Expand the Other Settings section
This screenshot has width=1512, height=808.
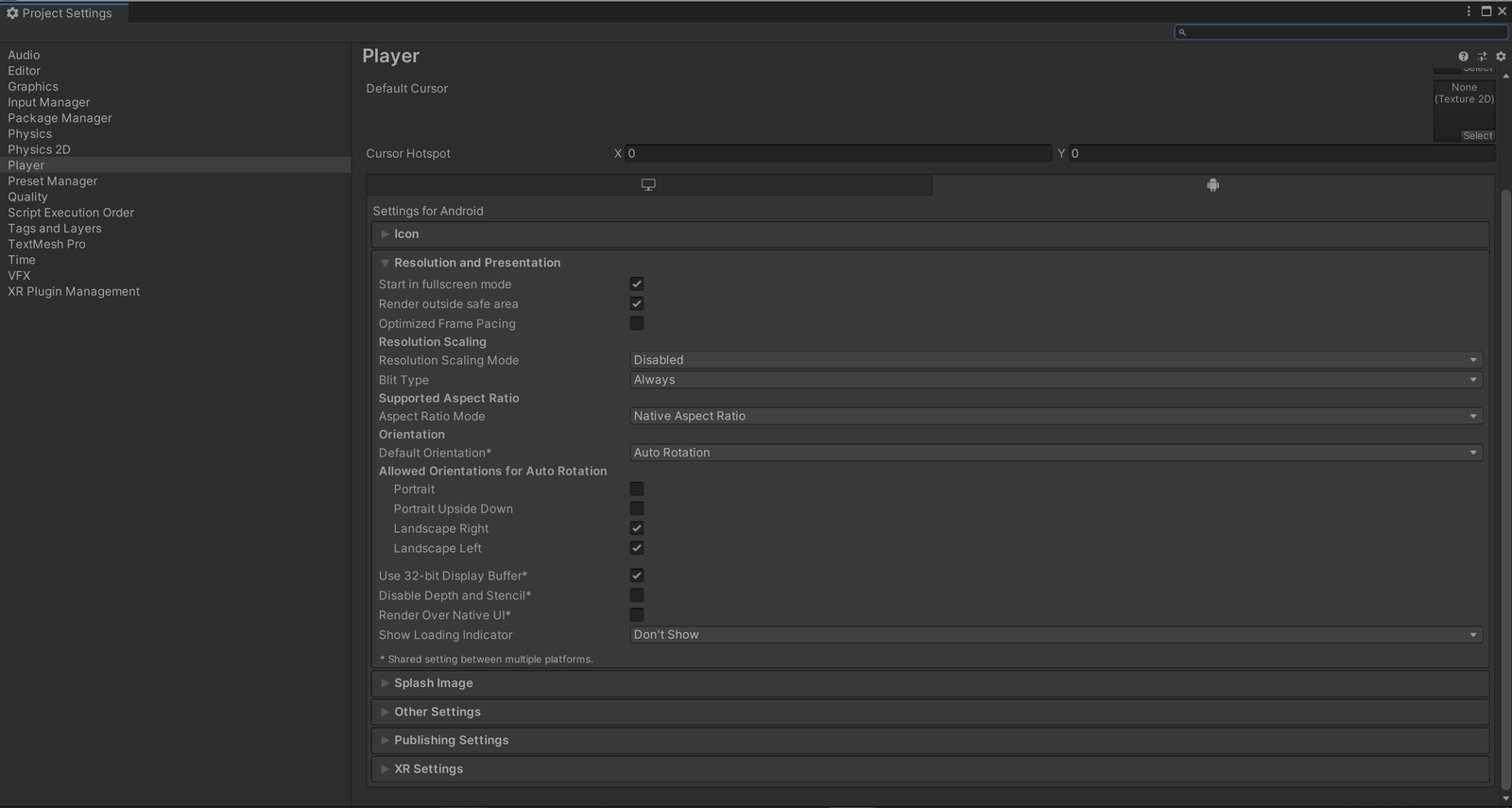coord(931,712)
